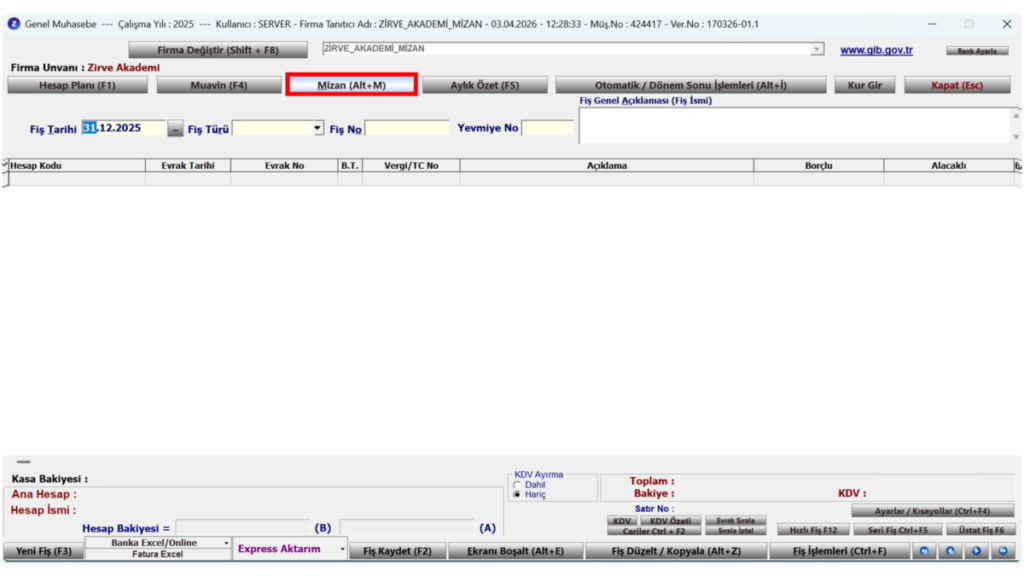Click Yeni Fiş (F3)
The height and width of the screenshot is (576, 1024).
click(x=43, y=551)
